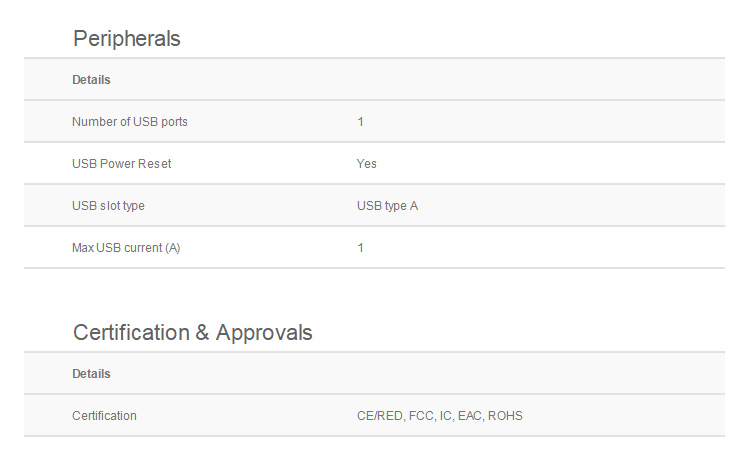
Task: Click the USB Power Reset label
Action: pos(121,164)
